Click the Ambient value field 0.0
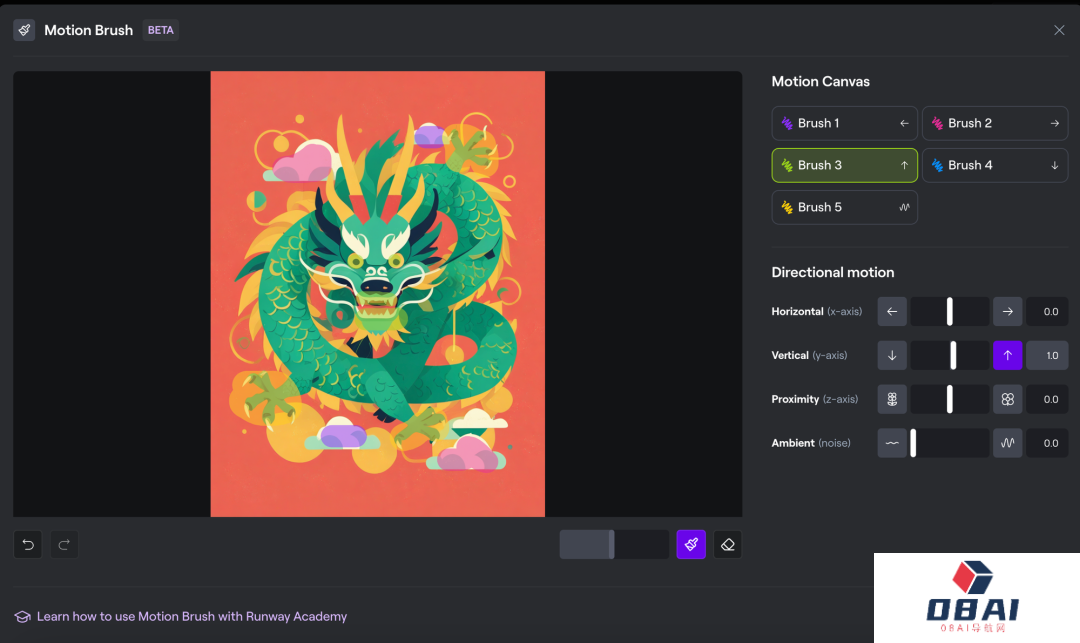 (x=1047, y=443)
